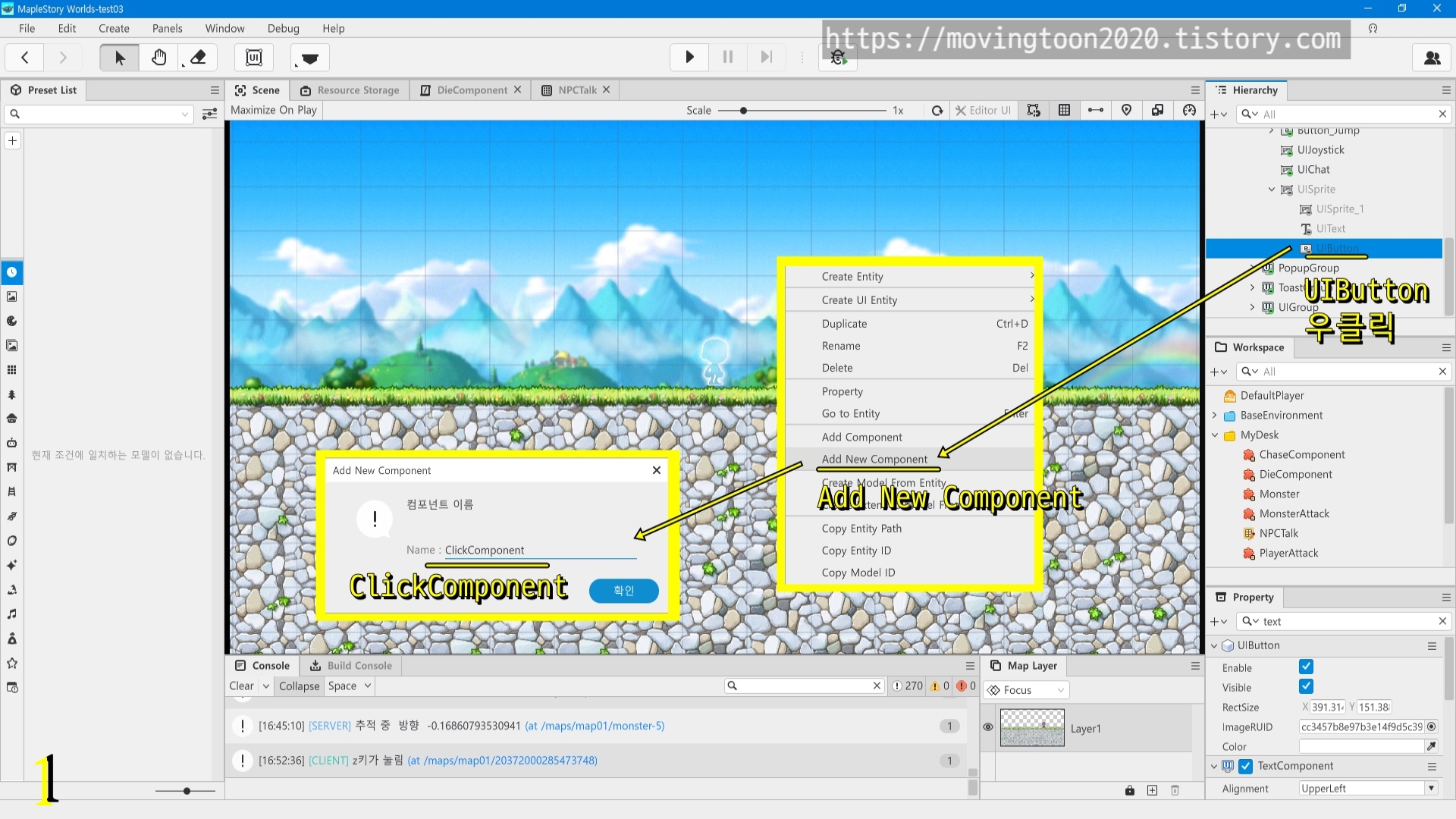This screenshot has height=819, width=1456.
Task: Open the Focus dropdown in Map Layer
Action: (x=1026, y=690)
